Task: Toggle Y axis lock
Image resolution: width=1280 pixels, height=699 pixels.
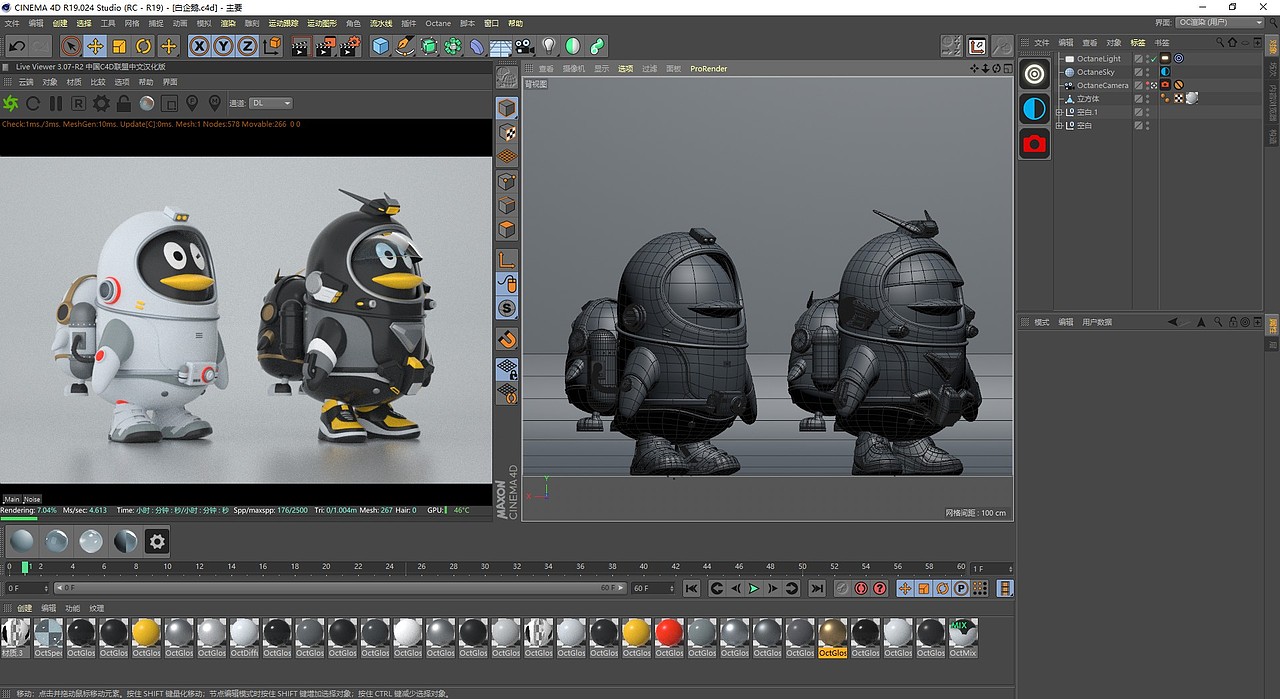Action: (223, 45)
